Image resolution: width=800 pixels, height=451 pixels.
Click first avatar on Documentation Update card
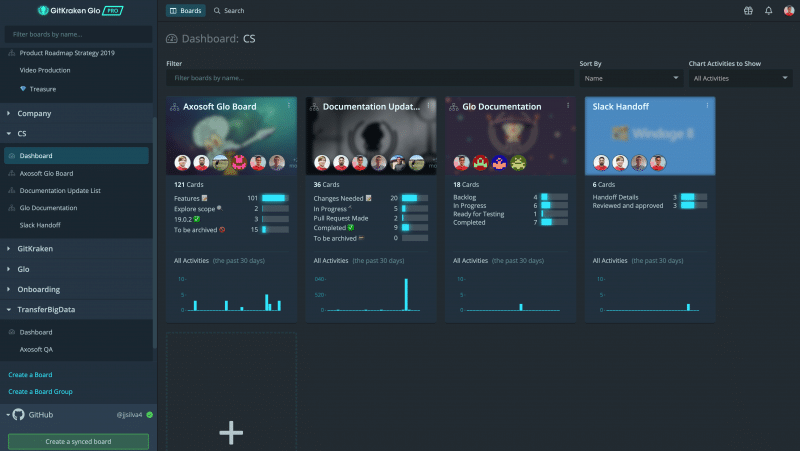click(x=322, y=163)
